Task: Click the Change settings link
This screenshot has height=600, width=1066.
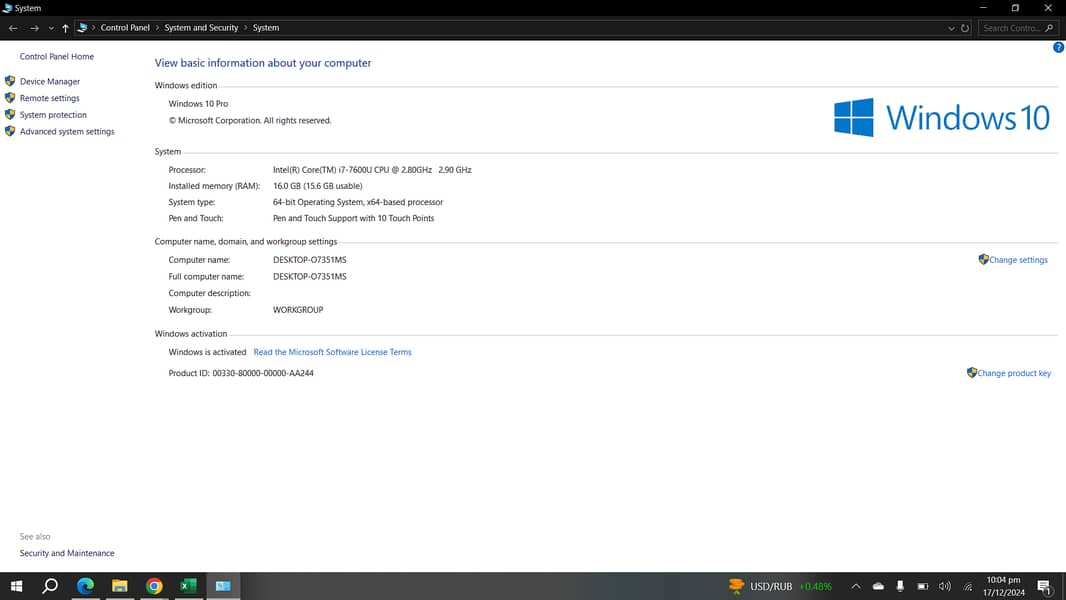Action: [x=1018, y=260]
